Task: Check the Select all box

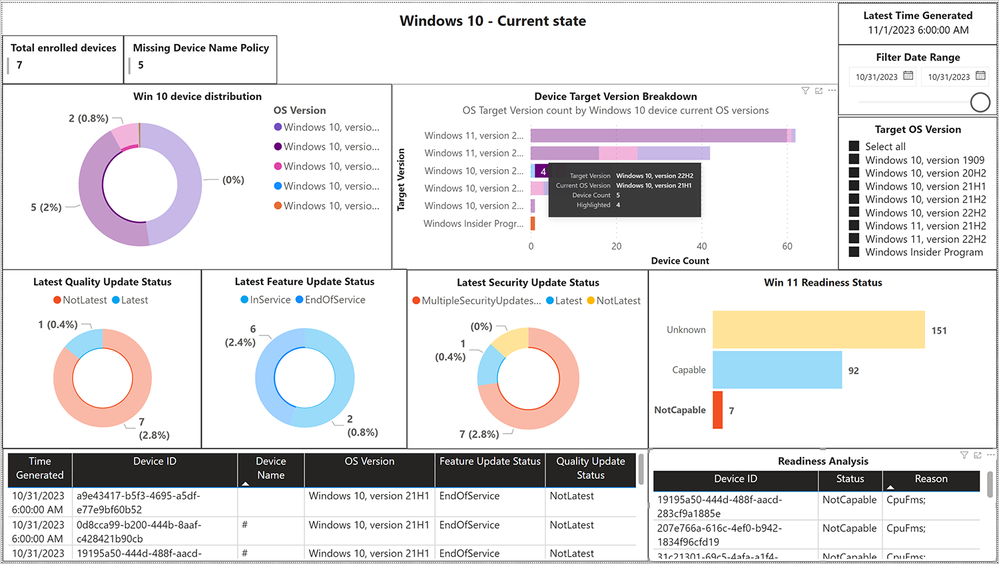Action: [x=854, y=146]
